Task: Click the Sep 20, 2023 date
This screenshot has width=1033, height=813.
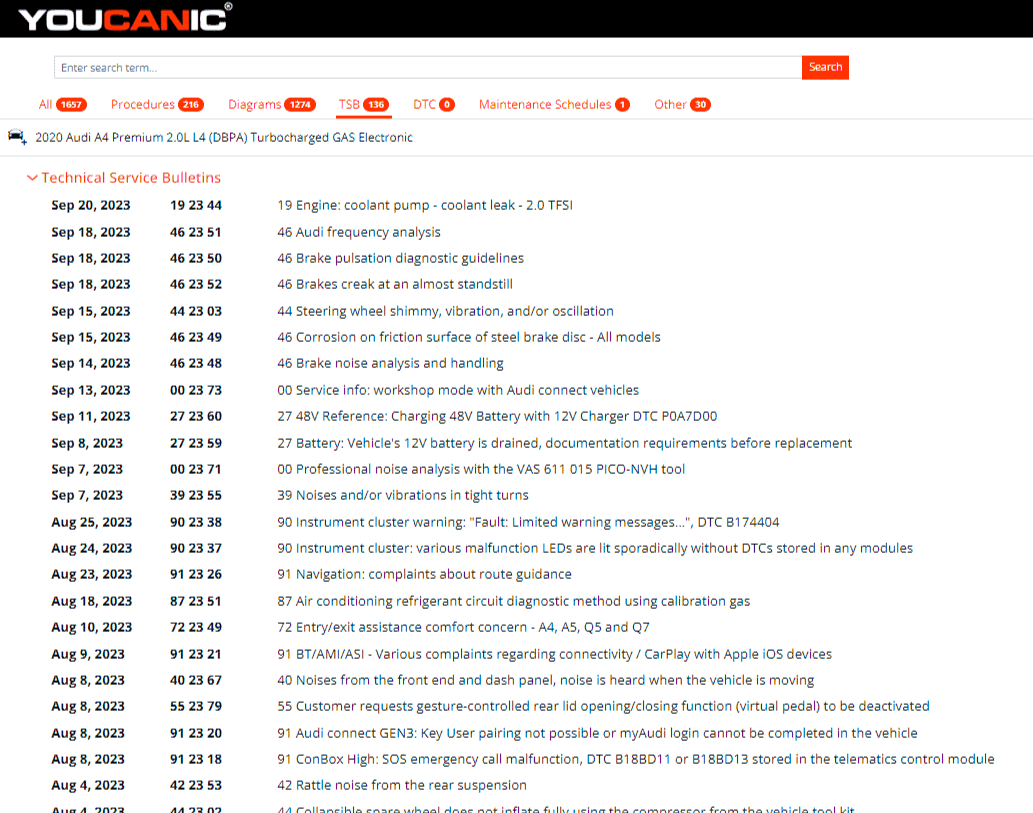Action: click(91, 206)
